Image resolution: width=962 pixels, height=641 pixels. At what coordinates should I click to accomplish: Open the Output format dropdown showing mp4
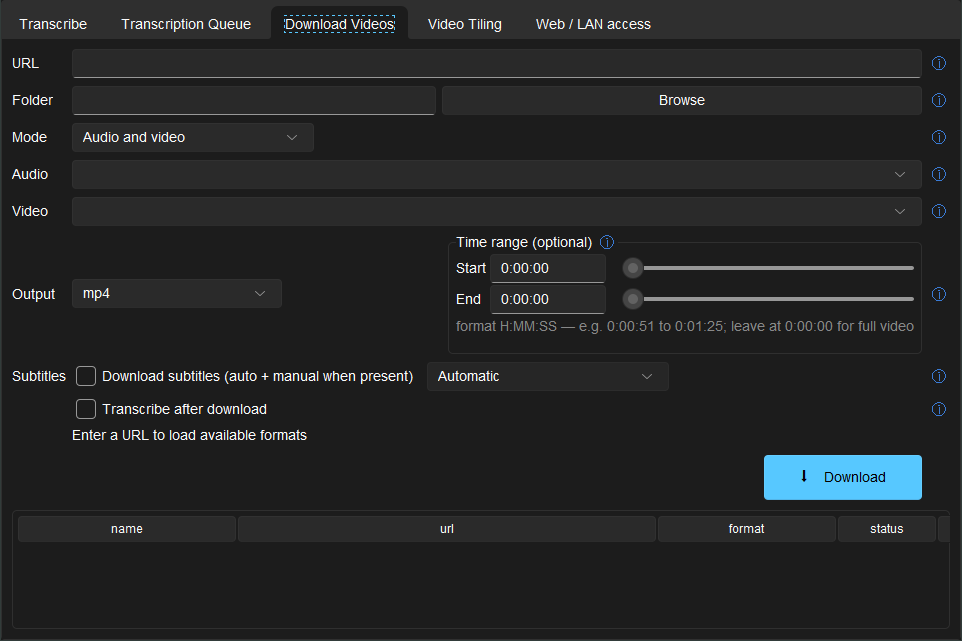coord(177,294)
